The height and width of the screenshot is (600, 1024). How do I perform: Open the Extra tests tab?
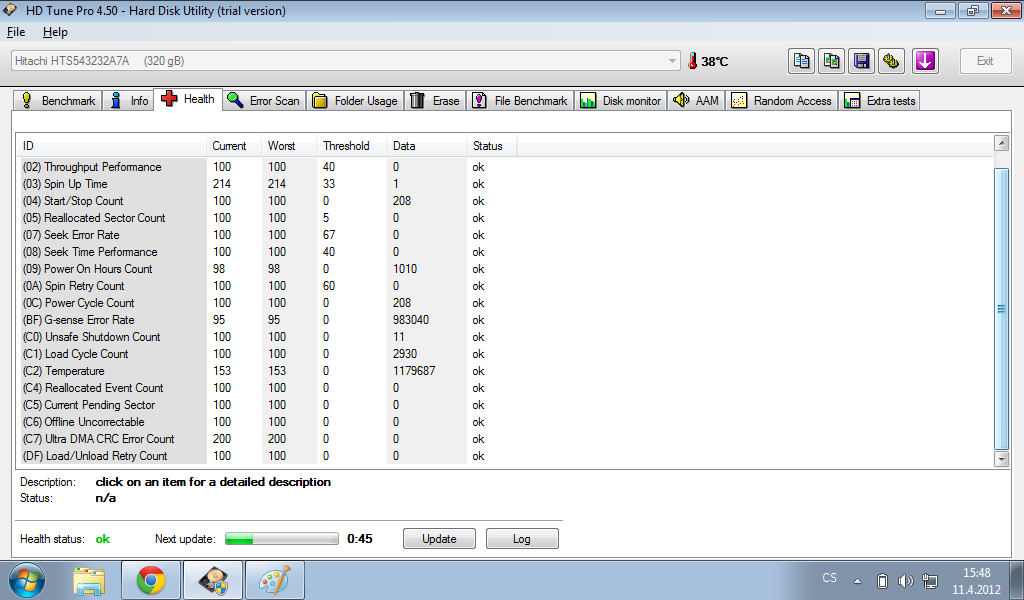coord(880,101)
